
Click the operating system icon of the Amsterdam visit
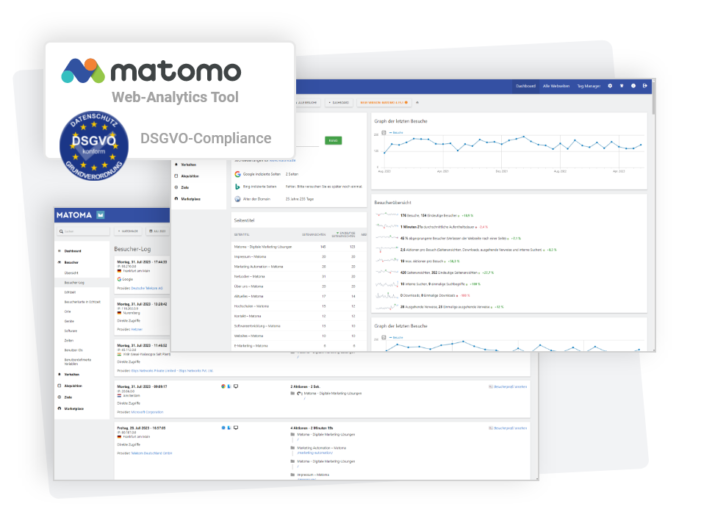[229, 386]
